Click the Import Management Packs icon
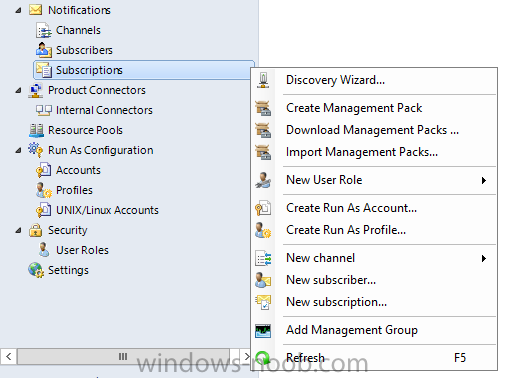 click(x=263, y=152)
